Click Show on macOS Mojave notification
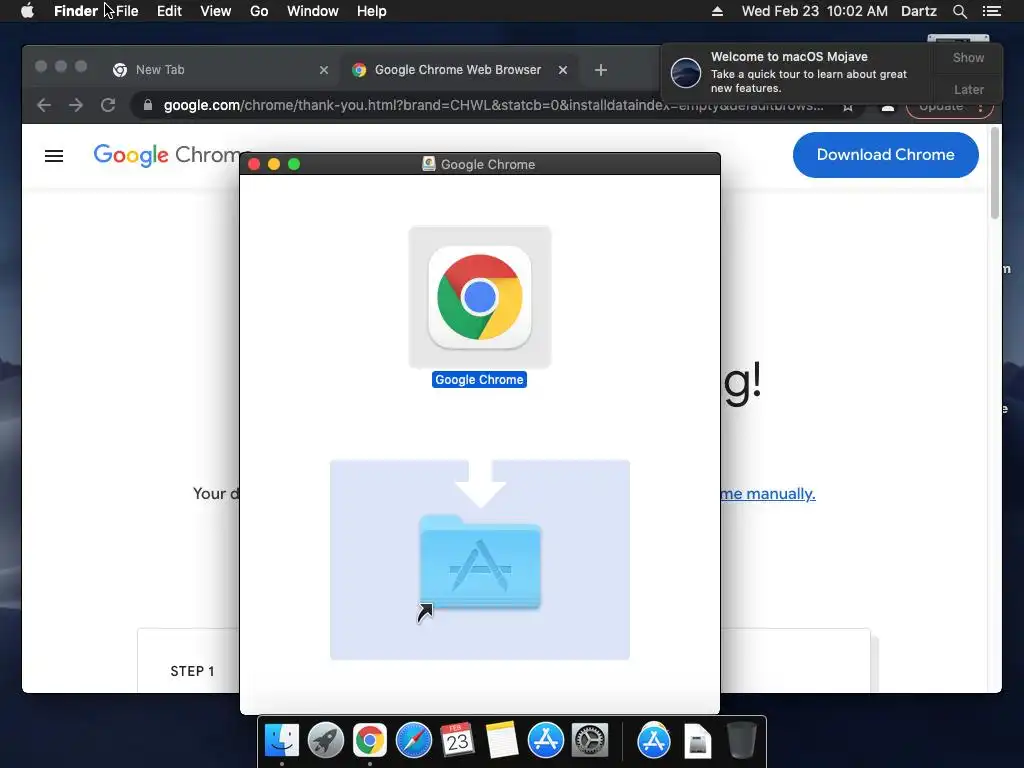 click(x=968, y=57)
